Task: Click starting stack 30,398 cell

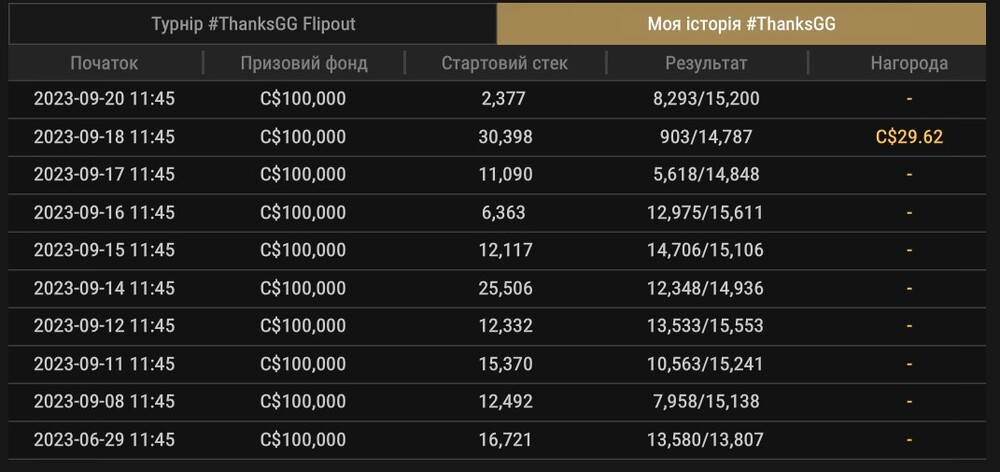Action: click(505, 137)
